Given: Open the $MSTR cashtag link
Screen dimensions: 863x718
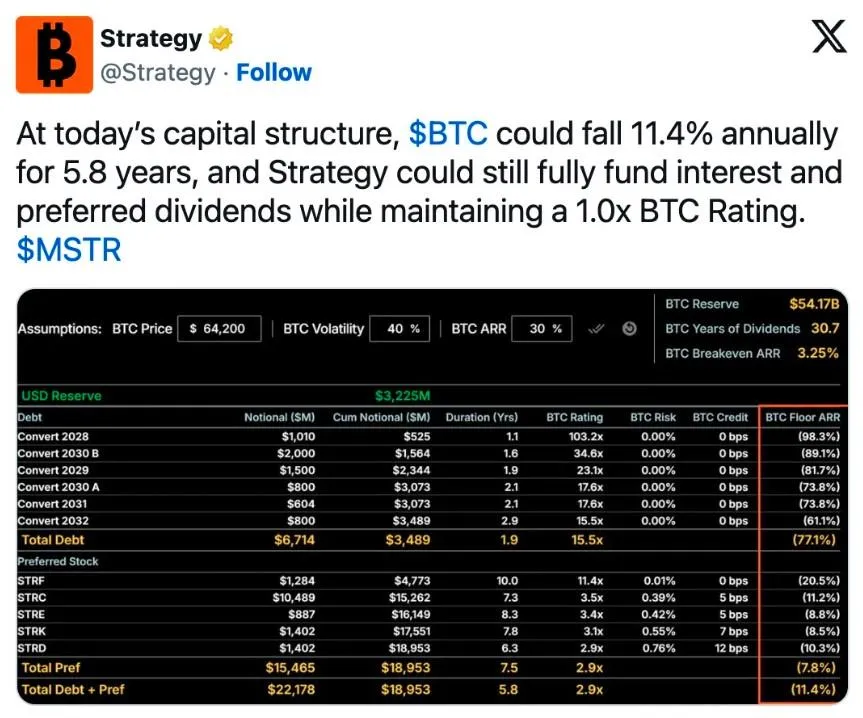Looking at the screenshot, I should click(69, 249).
